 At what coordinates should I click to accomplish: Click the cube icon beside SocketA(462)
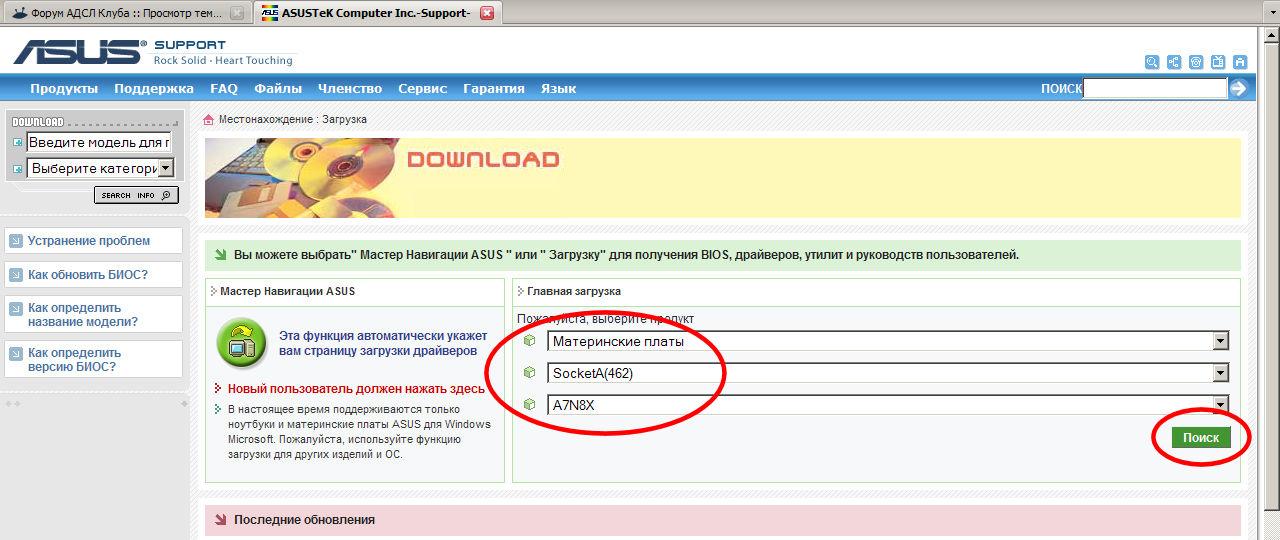tap(530, 372)
